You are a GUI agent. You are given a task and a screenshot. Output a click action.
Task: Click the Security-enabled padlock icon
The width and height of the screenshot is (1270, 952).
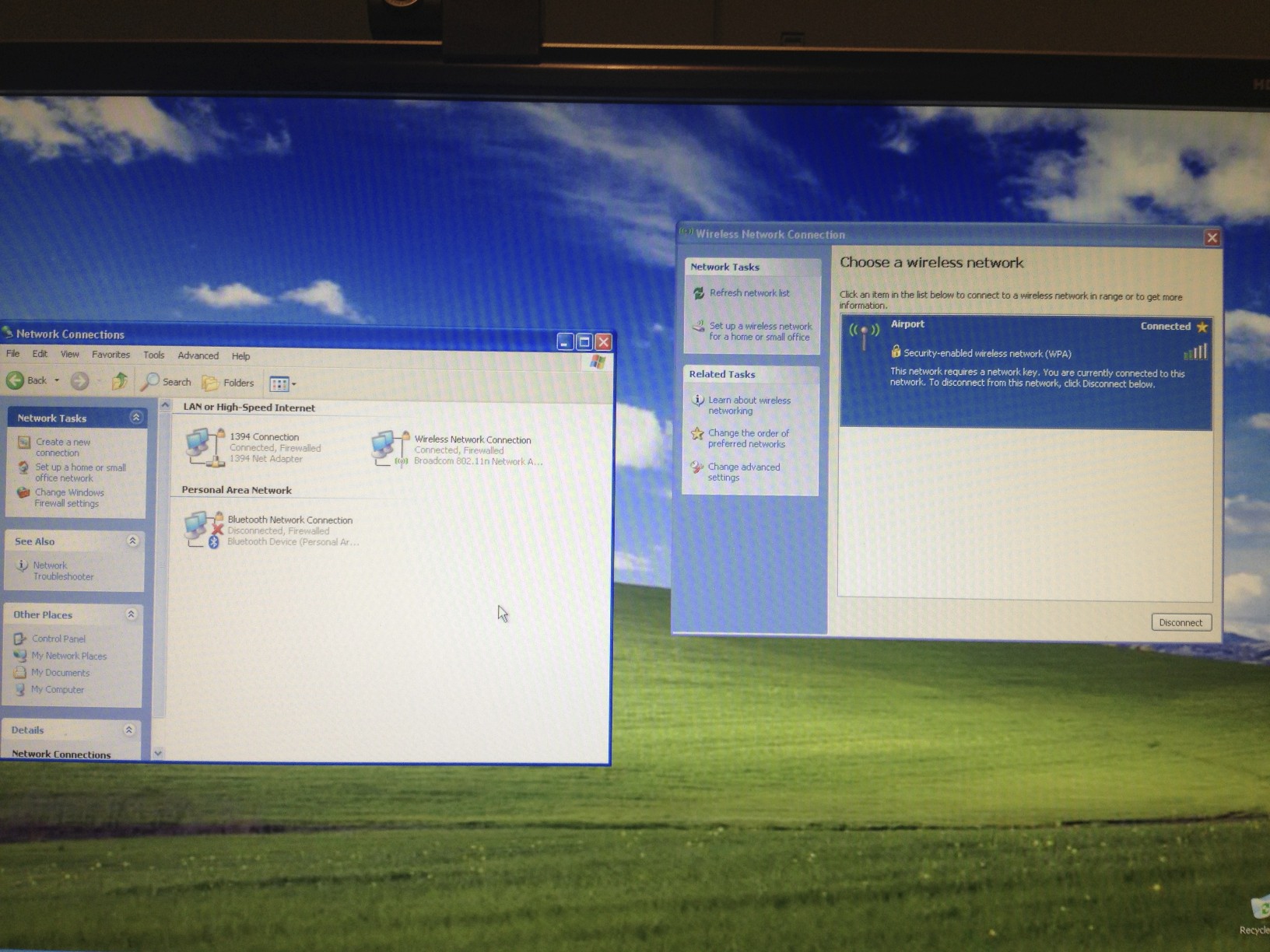896,352
